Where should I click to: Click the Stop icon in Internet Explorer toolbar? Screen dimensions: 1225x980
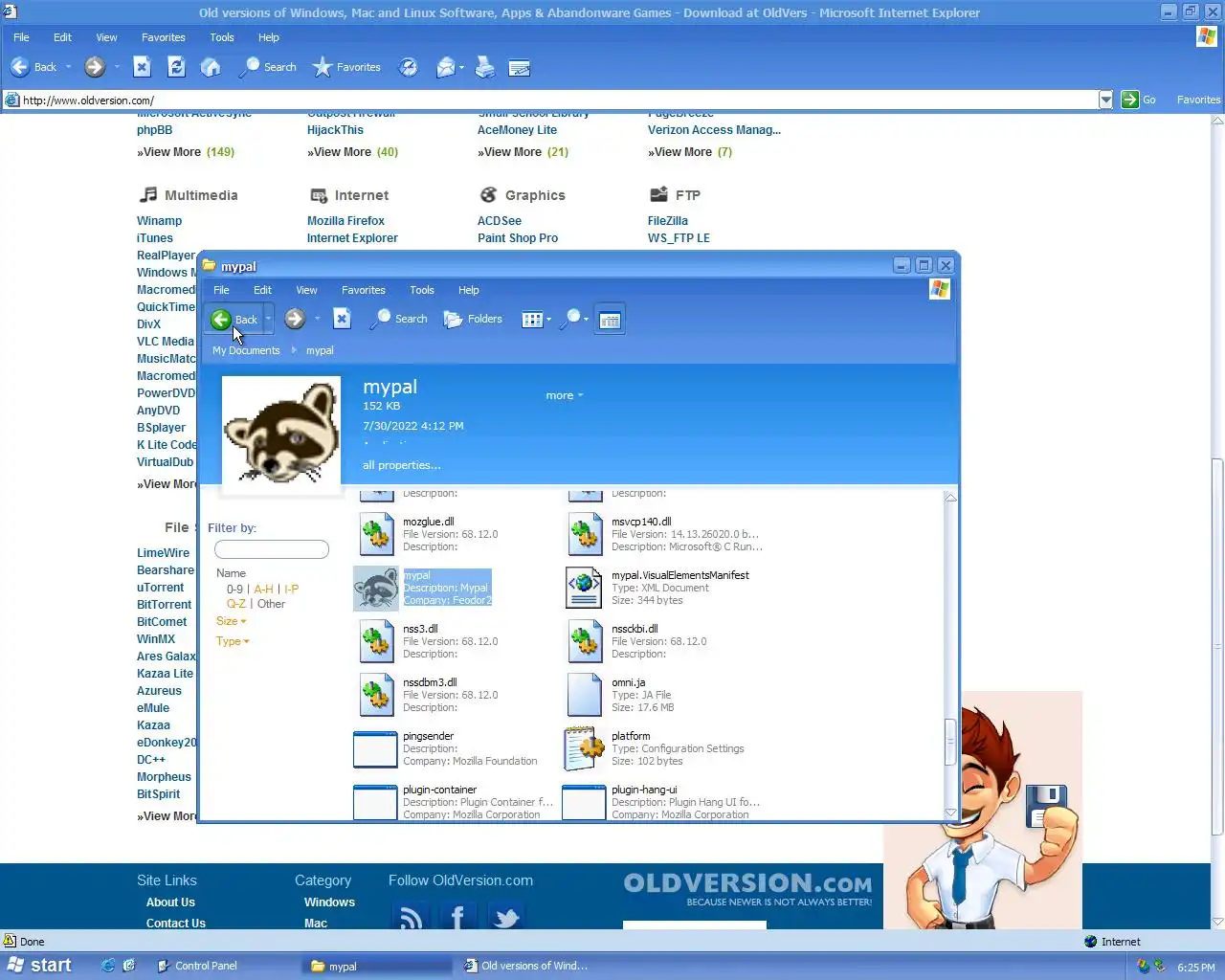(x=142, y=67)
